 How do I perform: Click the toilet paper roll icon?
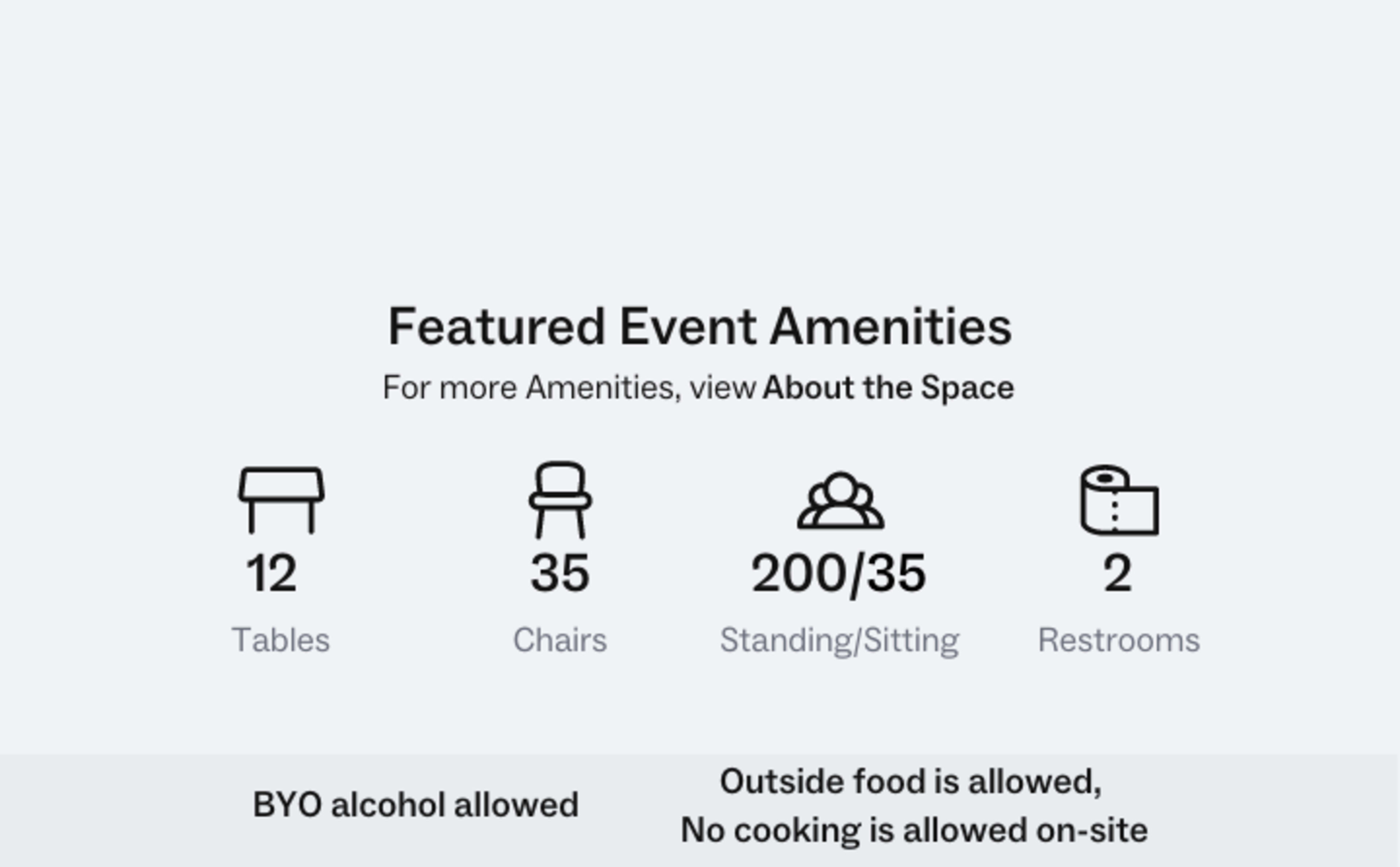[x=1119, y=500]
